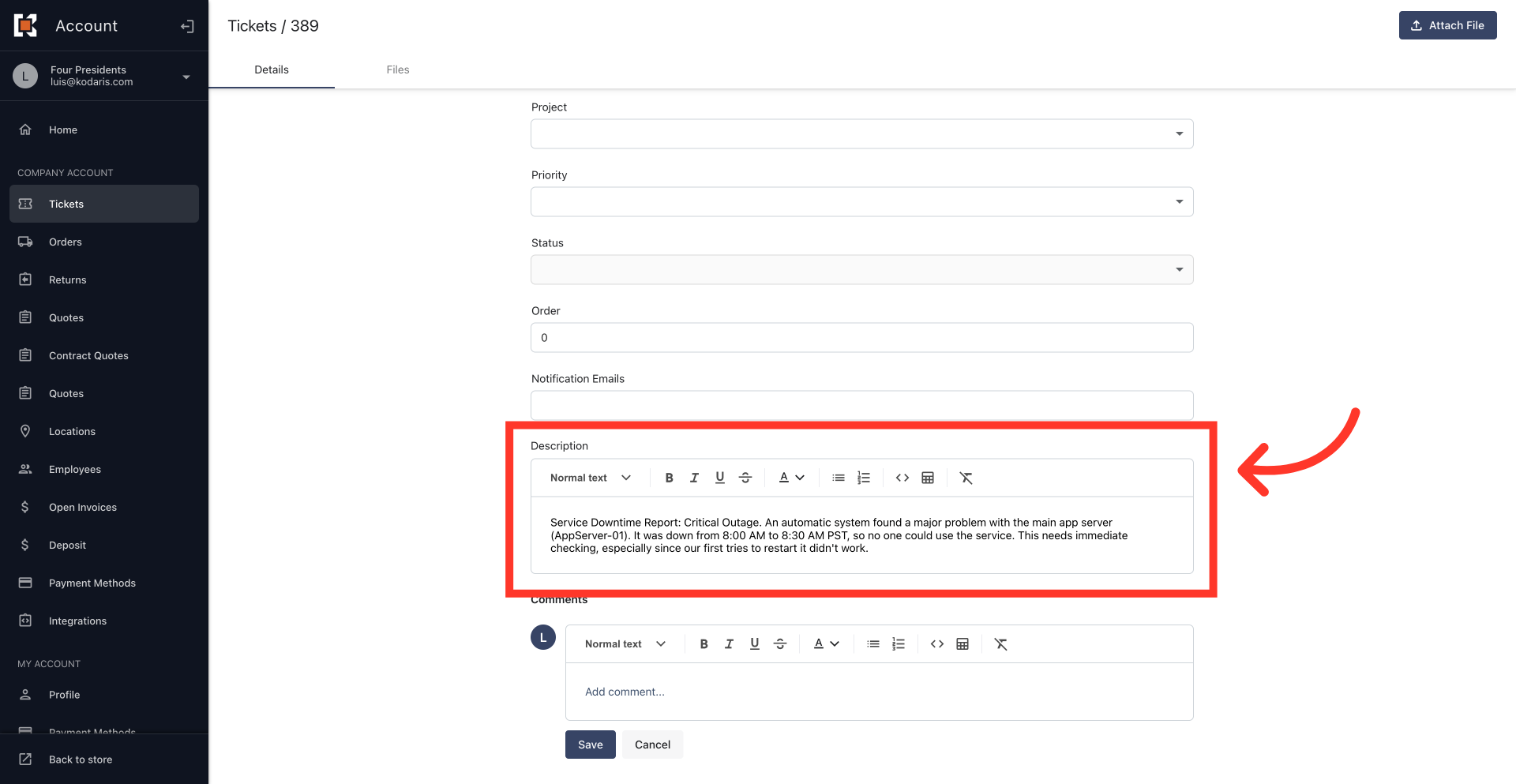Toggle underline in Comments editor
Viewport: 1516px width, 784px height.
(x=754, y=644)
